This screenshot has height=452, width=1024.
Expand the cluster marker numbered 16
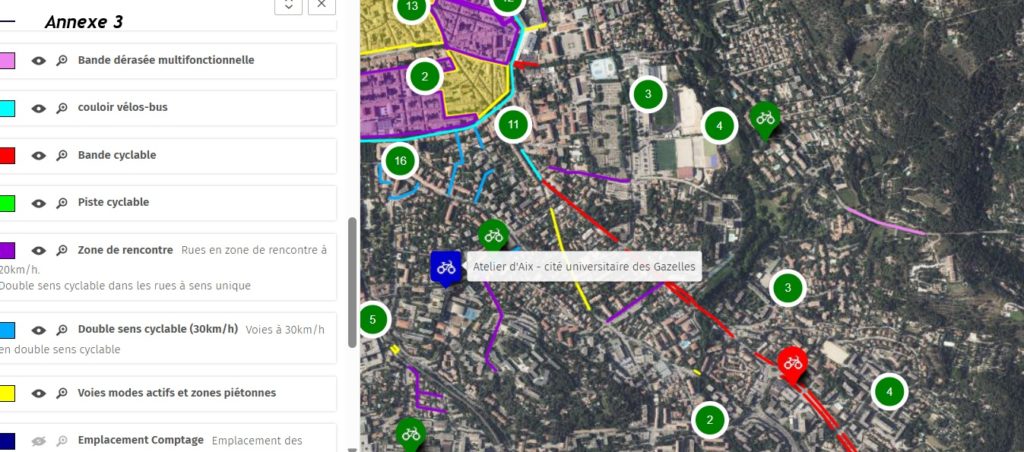click(400, 160)
